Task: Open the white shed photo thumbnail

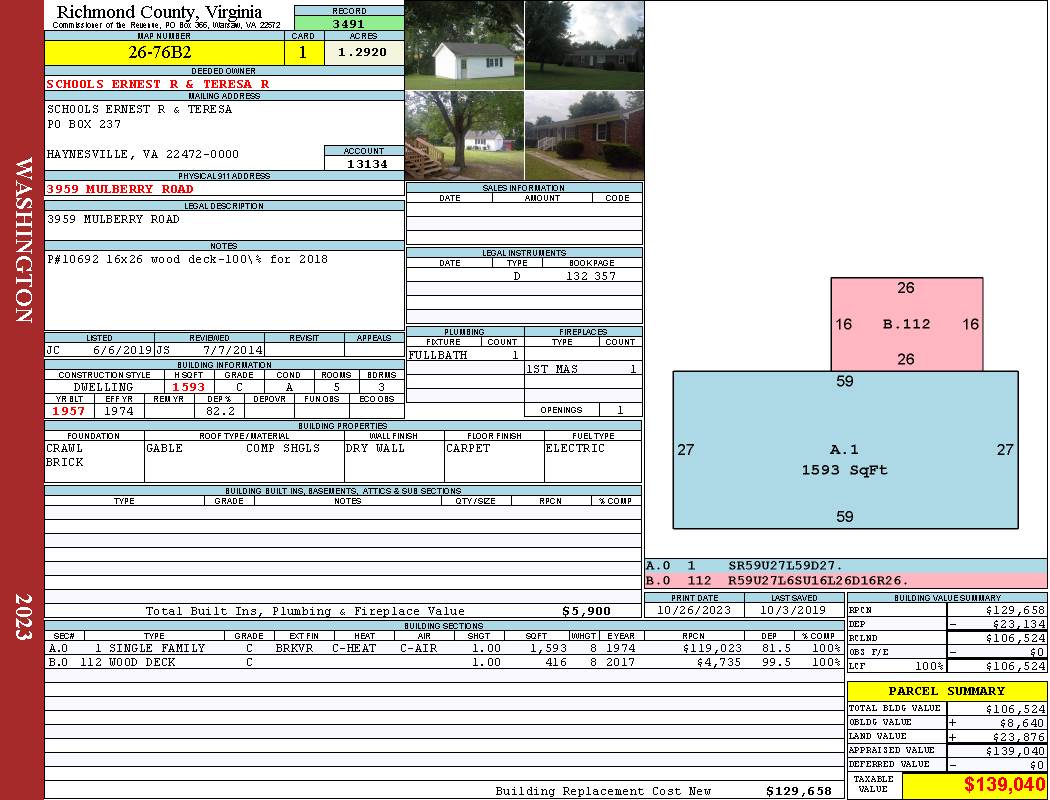Action: tap(464, 45)
